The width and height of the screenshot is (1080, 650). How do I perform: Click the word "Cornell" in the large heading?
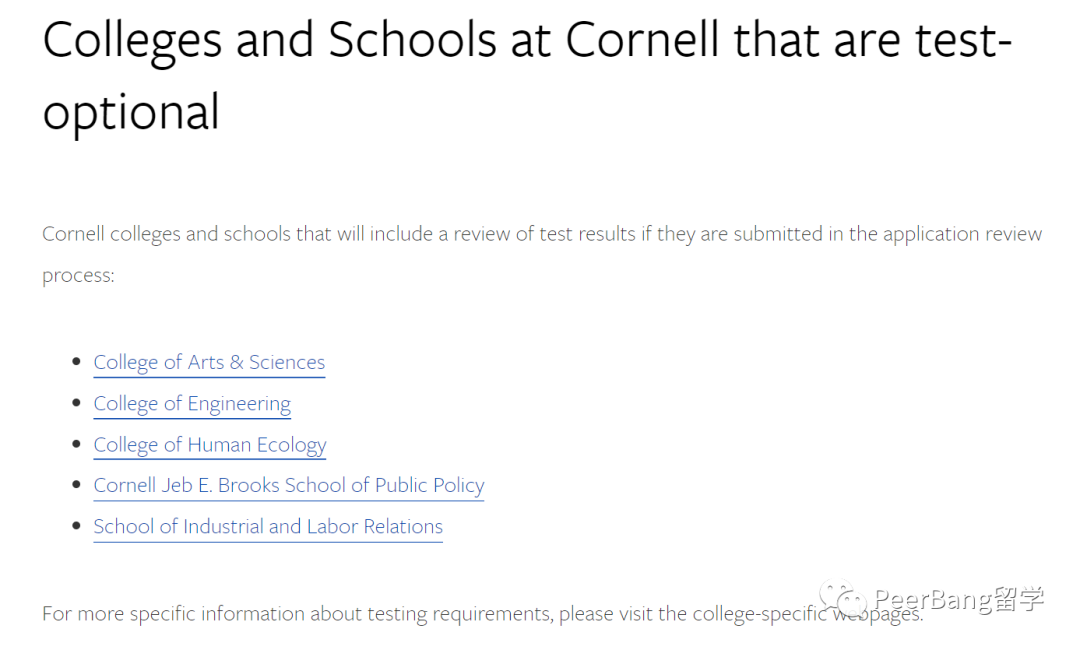pyautogui.click(x=643, y=40)
